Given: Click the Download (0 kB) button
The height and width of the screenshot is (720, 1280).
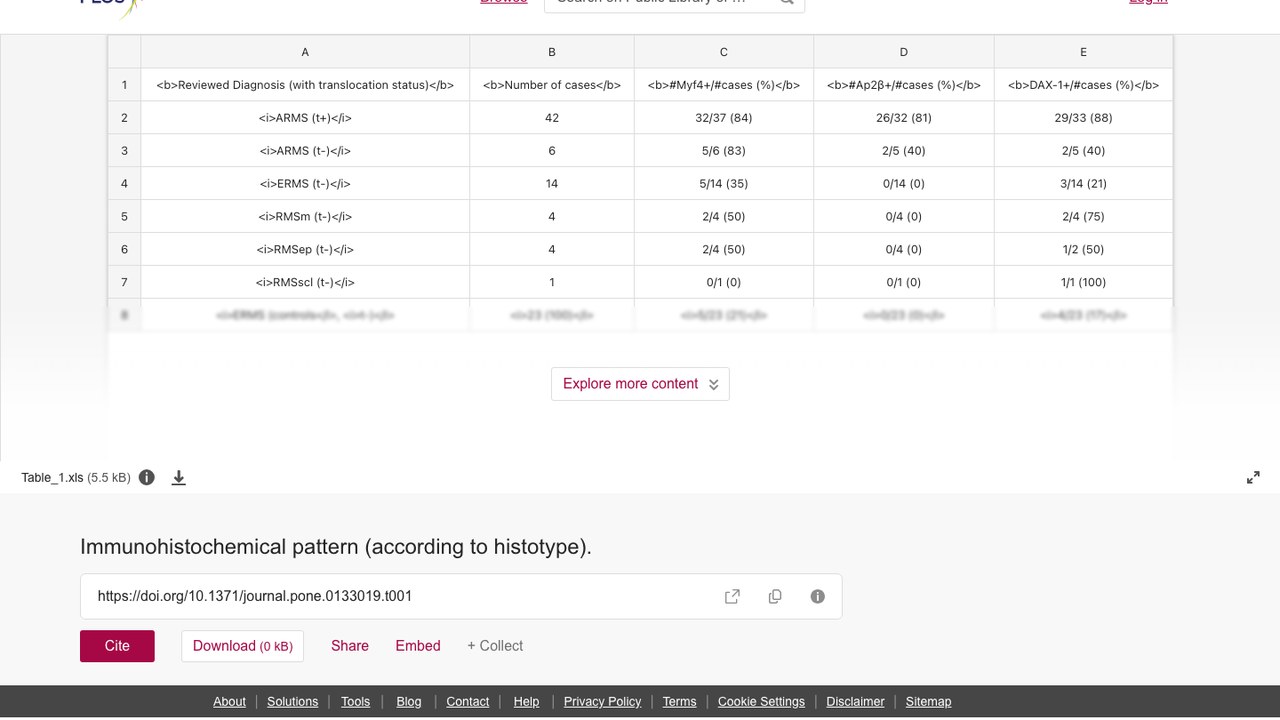Looking at the screenshot, I should tap(243, 646).
